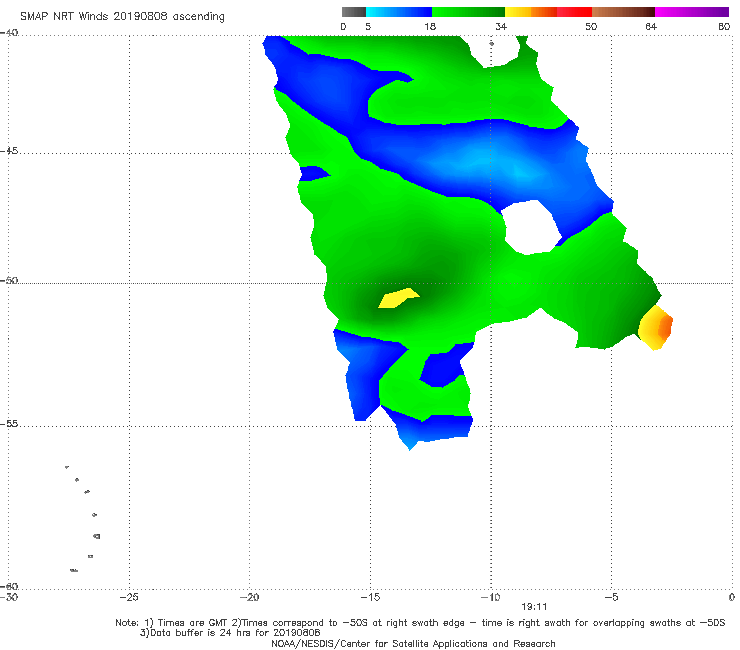Click the brown segment of the color bar
Screen dimensions: 740x650
[623, 12]
